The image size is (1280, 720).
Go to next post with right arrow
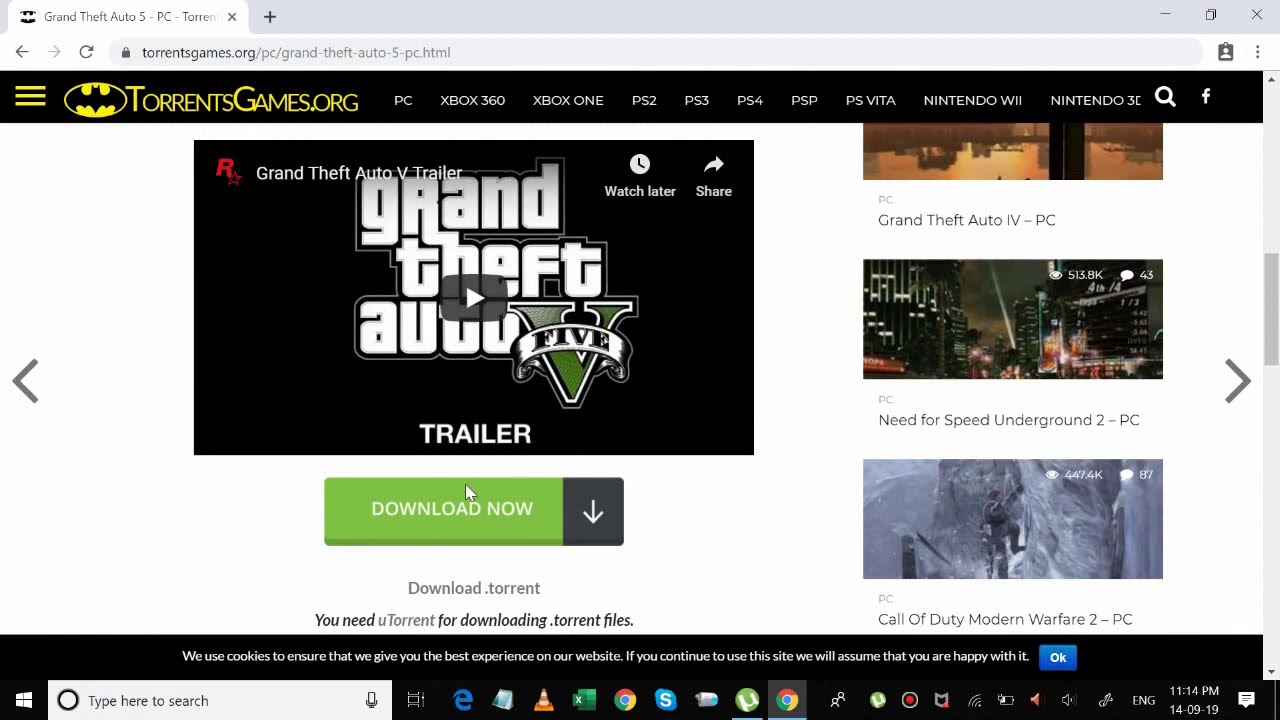(1237, 381)
